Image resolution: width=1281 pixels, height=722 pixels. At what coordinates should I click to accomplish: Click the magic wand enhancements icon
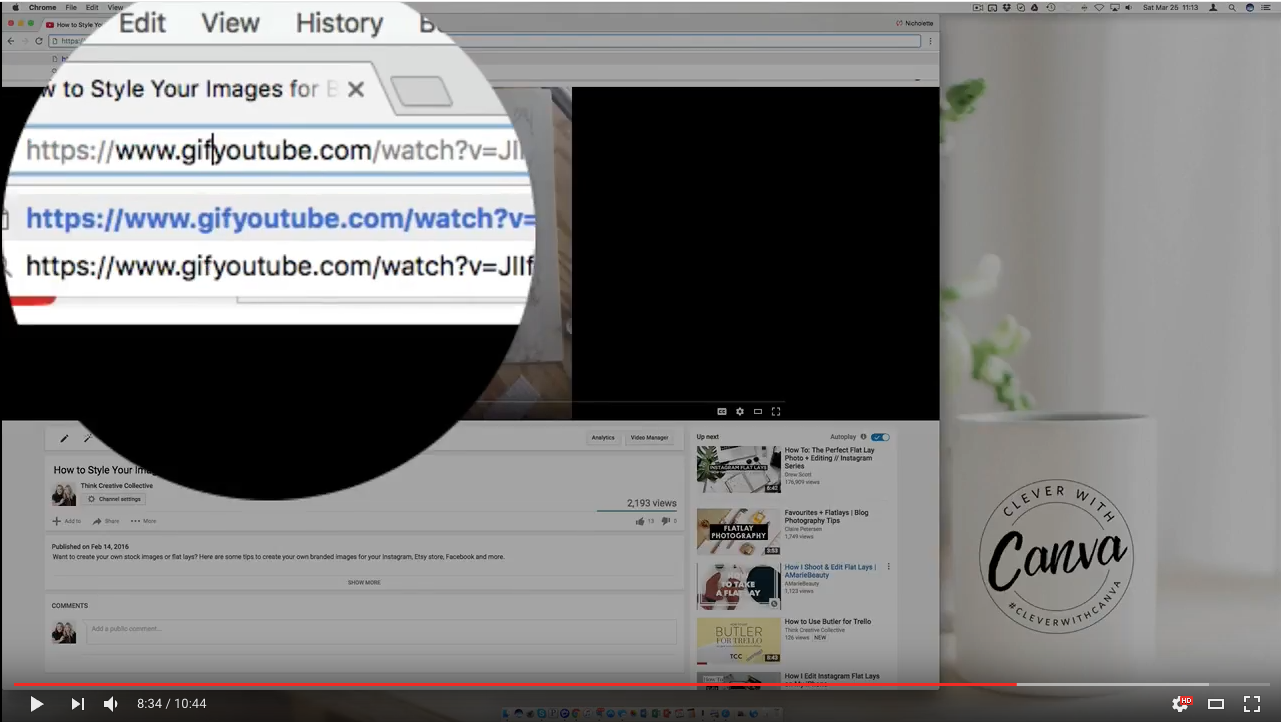pyautogui.click(x=87, y=438)
